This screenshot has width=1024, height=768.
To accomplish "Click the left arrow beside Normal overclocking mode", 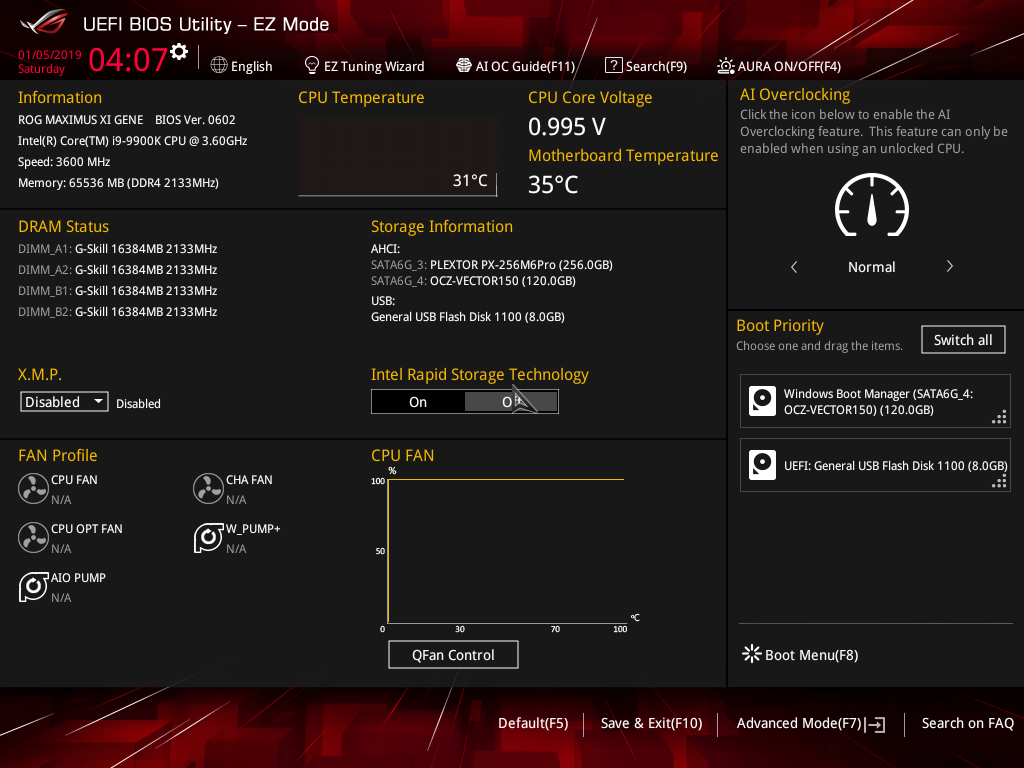I will (x=793, y=267).
